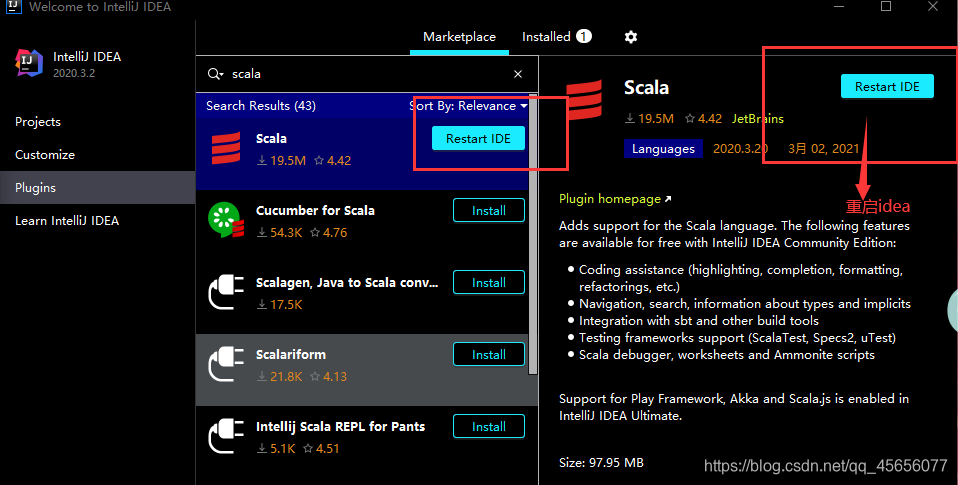This screenshot has height=485, width=958.
Task: Click the Scala logo in search results
Action: coord(226,148)
